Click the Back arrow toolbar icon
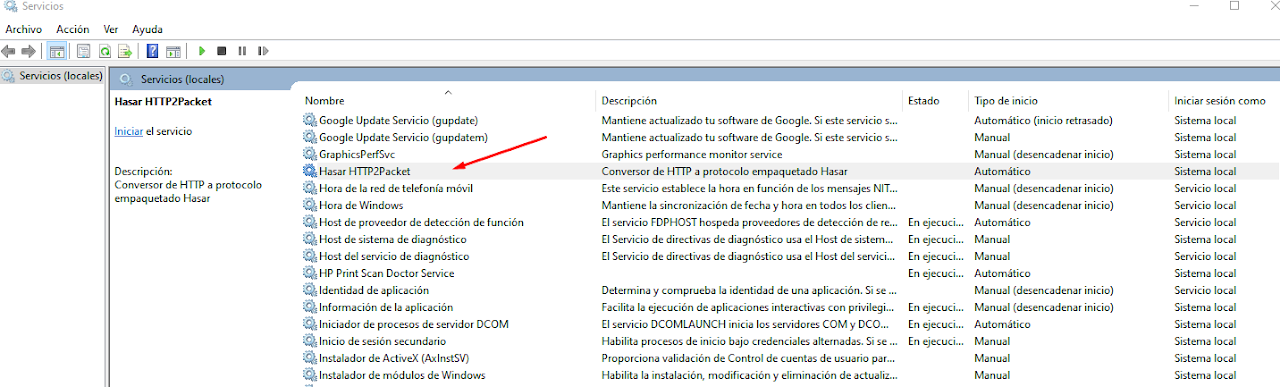The image size is (1280, 387). coord(9,51)
